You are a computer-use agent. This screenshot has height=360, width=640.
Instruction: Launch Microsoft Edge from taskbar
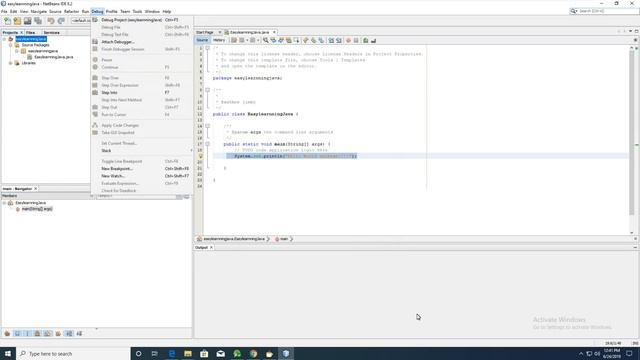point(171,353)
